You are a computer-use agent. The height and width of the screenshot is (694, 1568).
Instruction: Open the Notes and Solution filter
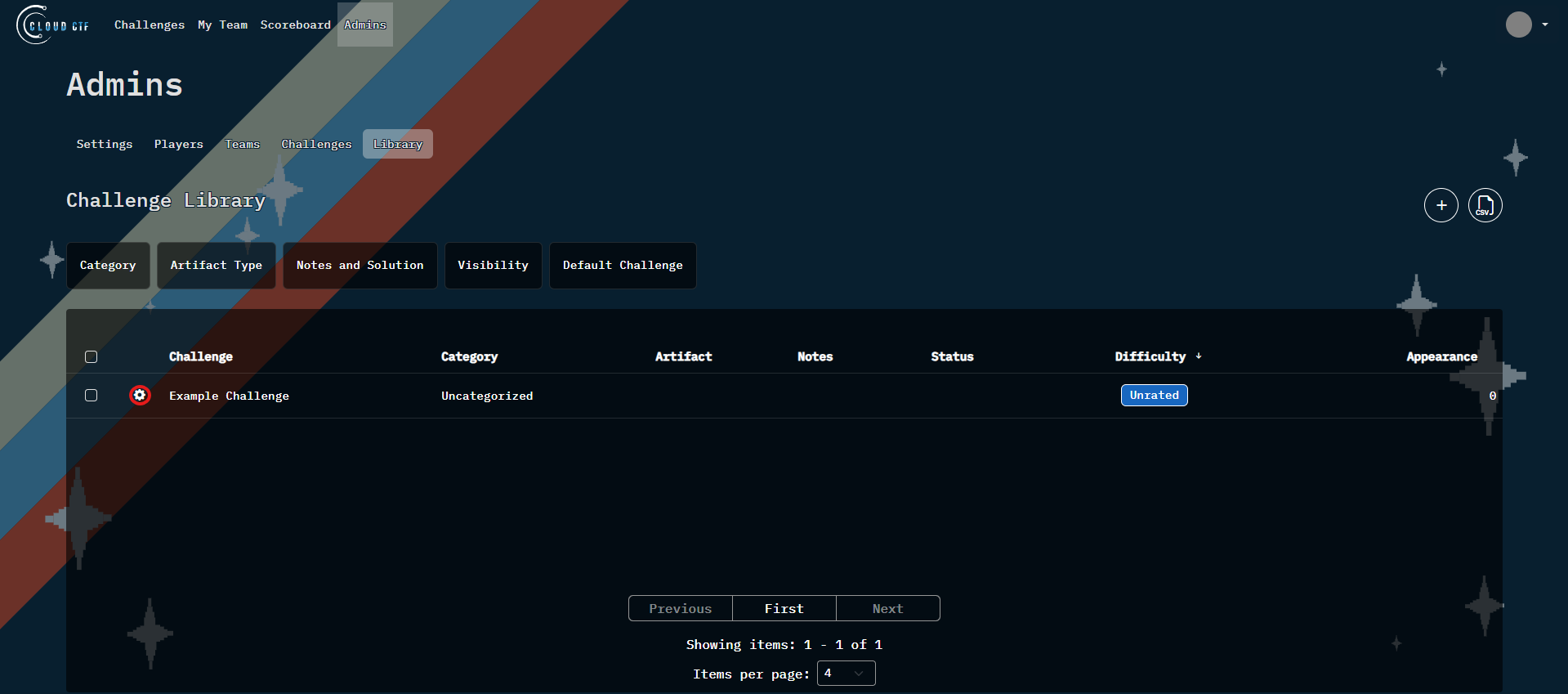coord(360,266)
